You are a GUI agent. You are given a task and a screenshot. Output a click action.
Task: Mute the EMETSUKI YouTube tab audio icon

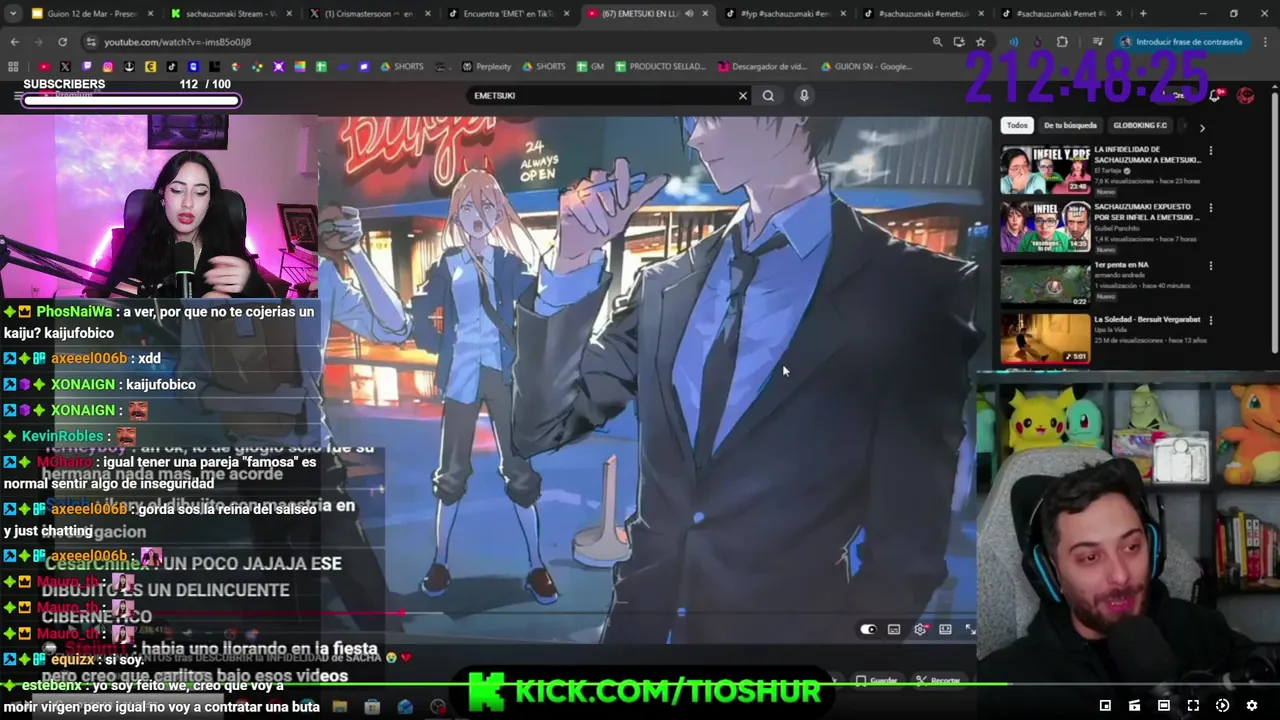tap(688, 14)
